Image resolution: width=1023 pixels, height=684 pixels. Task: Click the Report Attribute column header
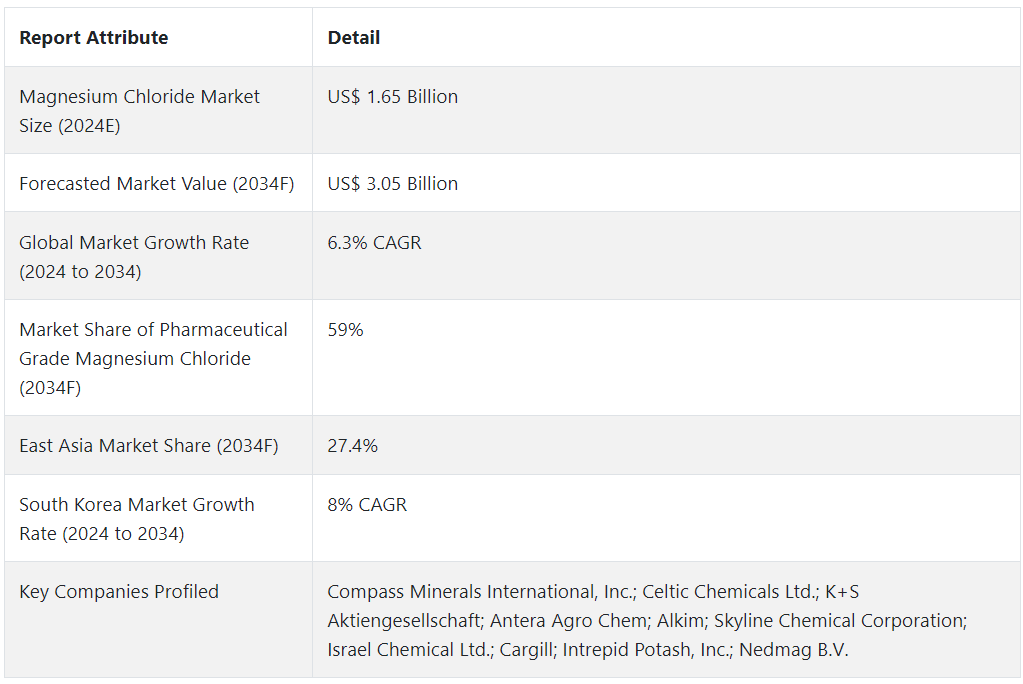click(94, 38)
